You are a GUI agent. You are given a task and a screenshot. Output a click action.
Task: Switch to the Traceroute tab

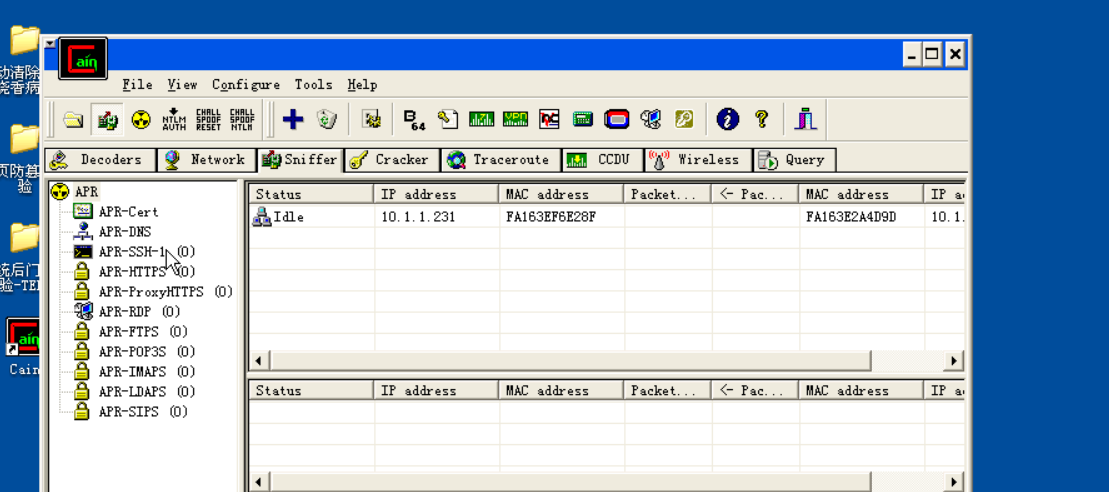tap(501, 160)
